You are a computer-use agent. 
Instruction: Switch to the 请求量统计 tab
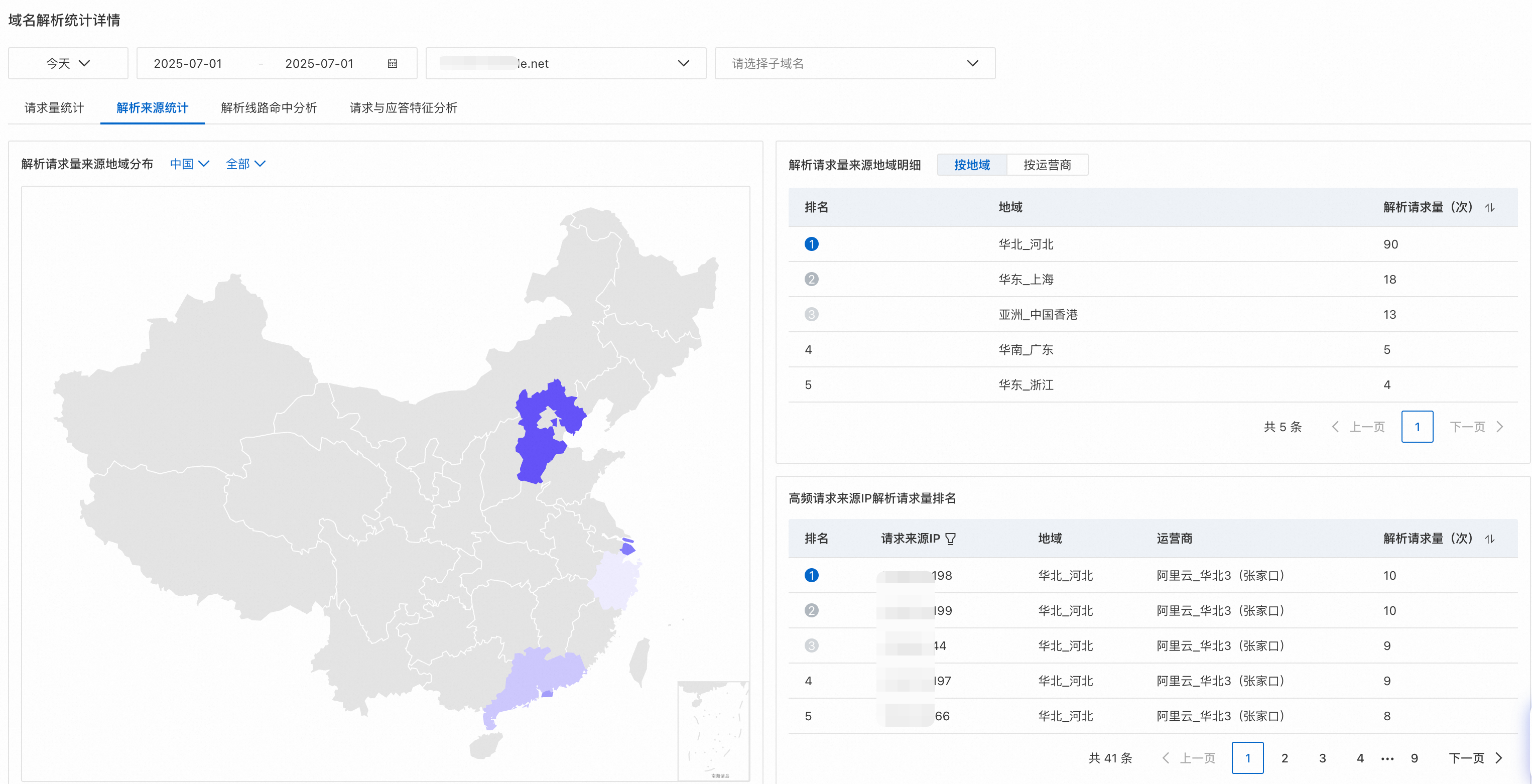(x=54, y=108)
